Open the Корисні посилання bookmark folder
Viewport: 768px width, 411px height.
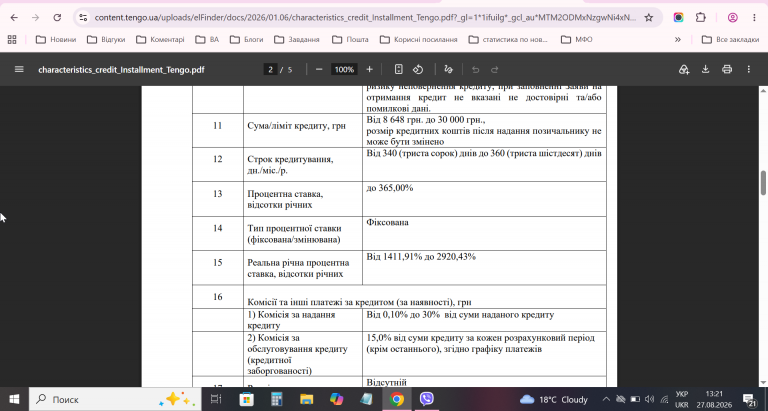419,40
